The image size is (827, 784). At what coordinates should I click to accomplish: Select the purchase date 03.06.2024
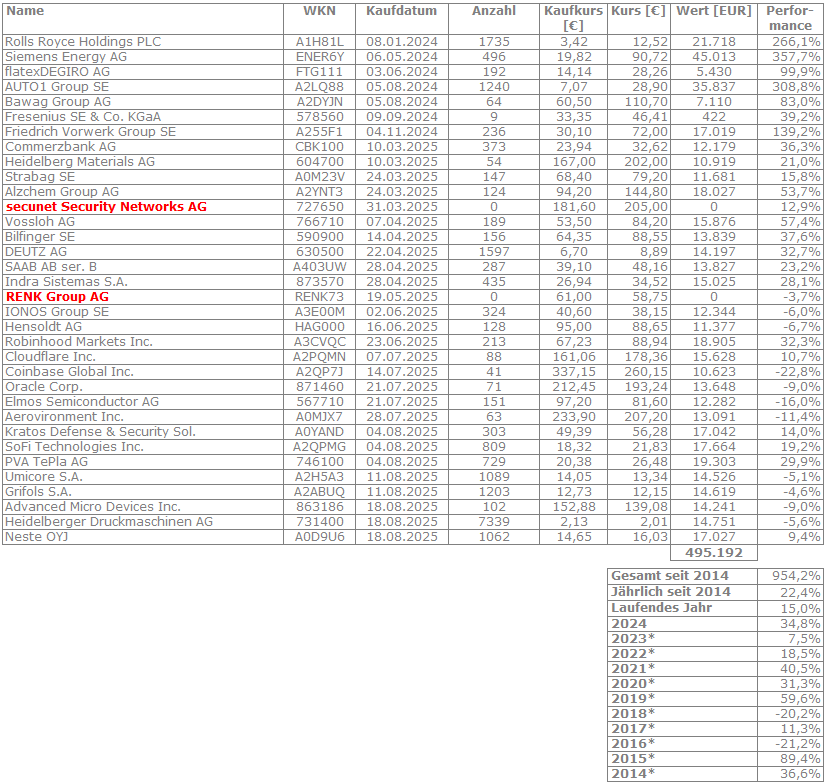402,72
